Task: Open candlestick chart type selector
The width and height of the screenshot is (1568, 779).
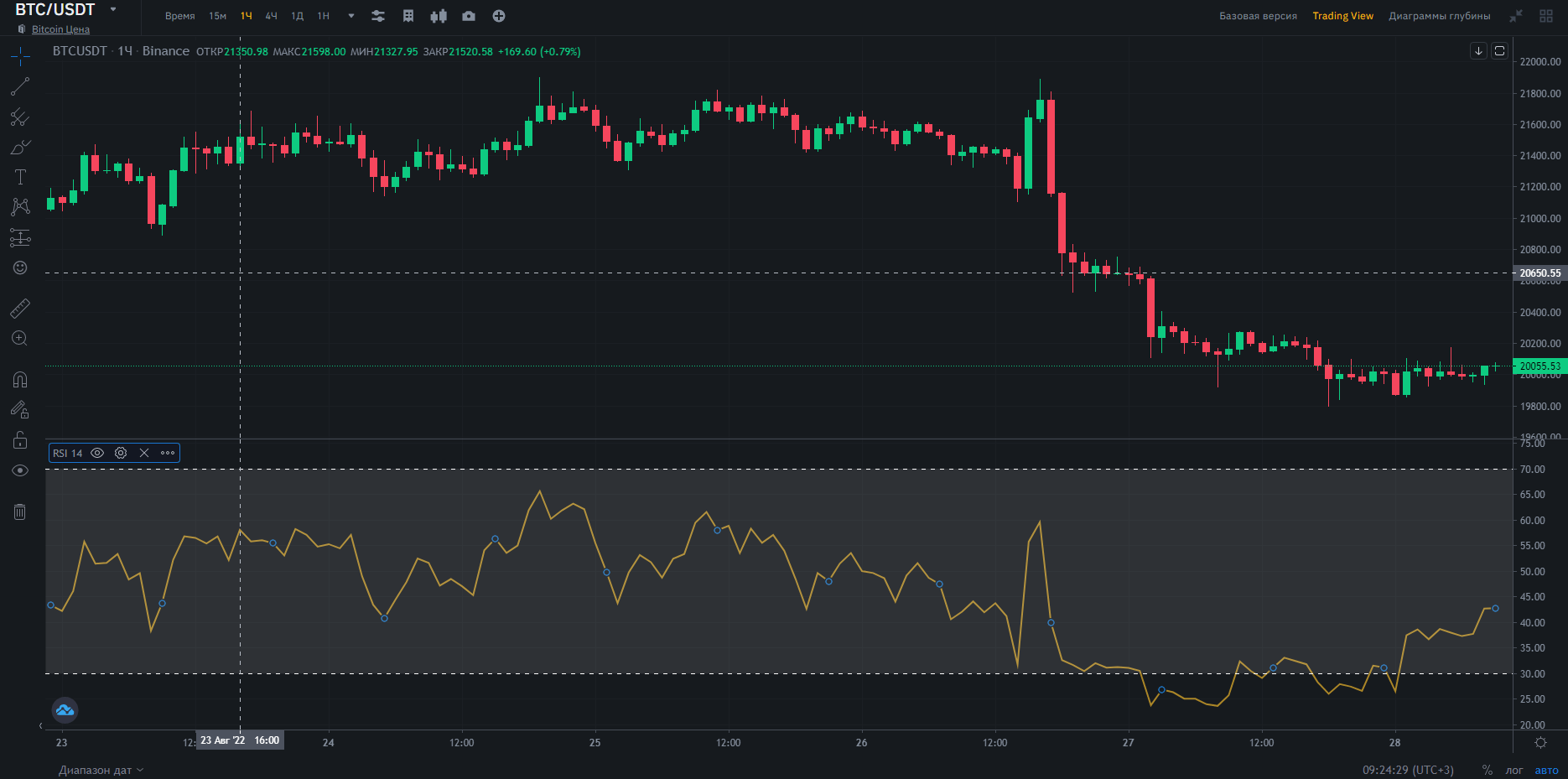Action: [439, 16]
